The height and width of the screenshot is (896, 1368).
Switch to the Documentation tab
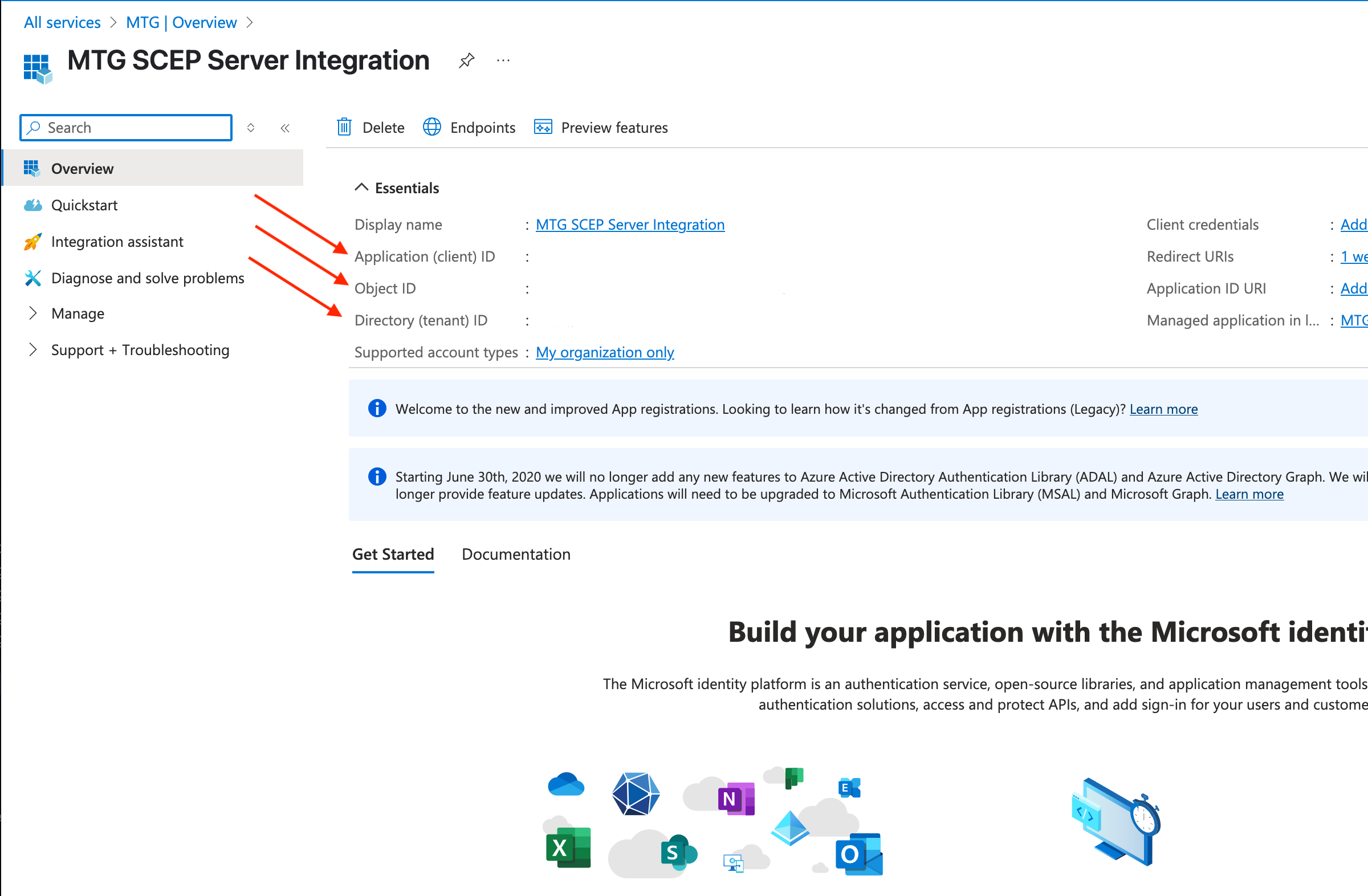coord(516,554)
